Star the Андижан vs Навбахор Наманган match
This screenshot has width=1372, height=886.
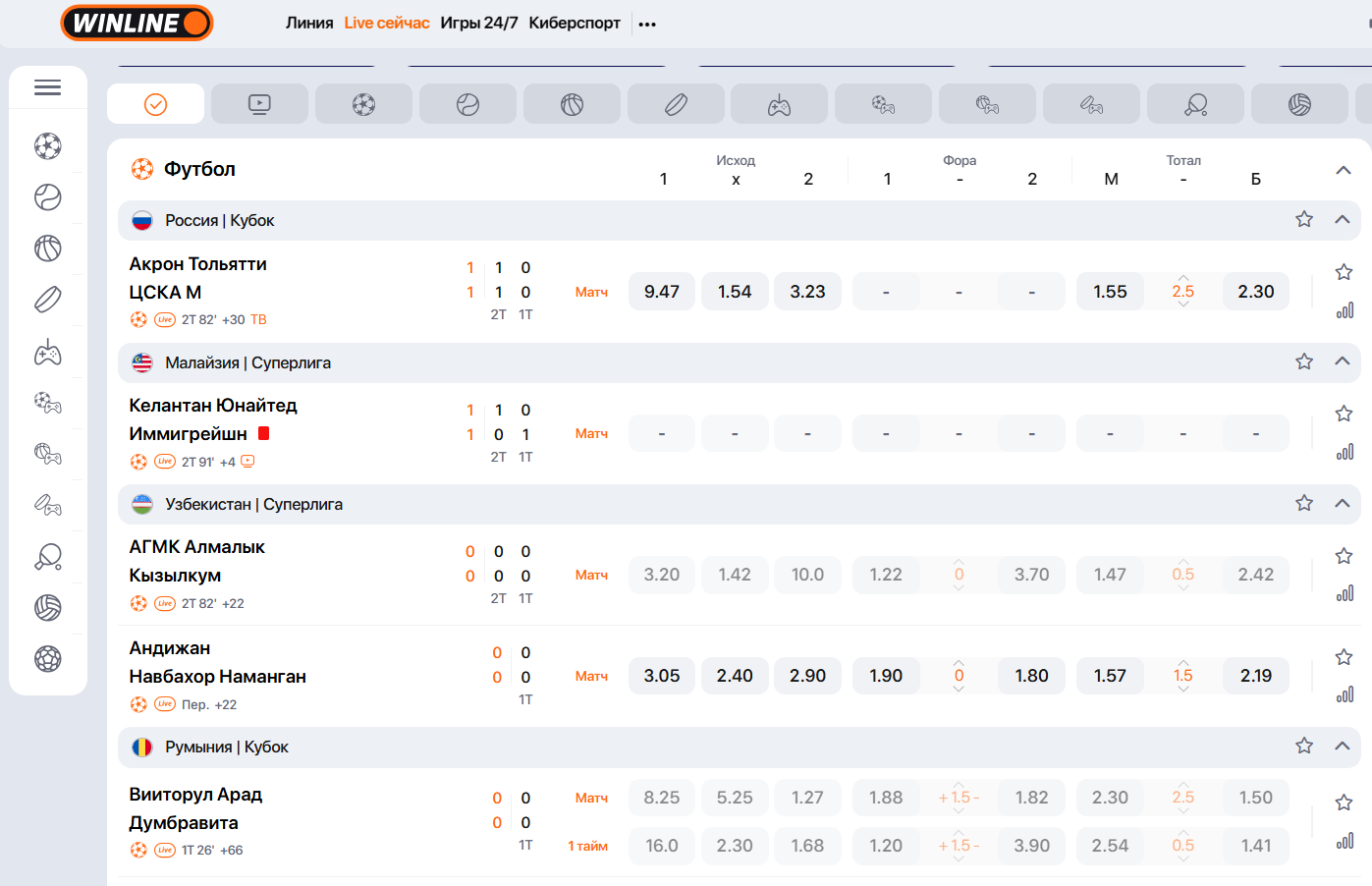pyautogui.click(x=1345, y=657)
